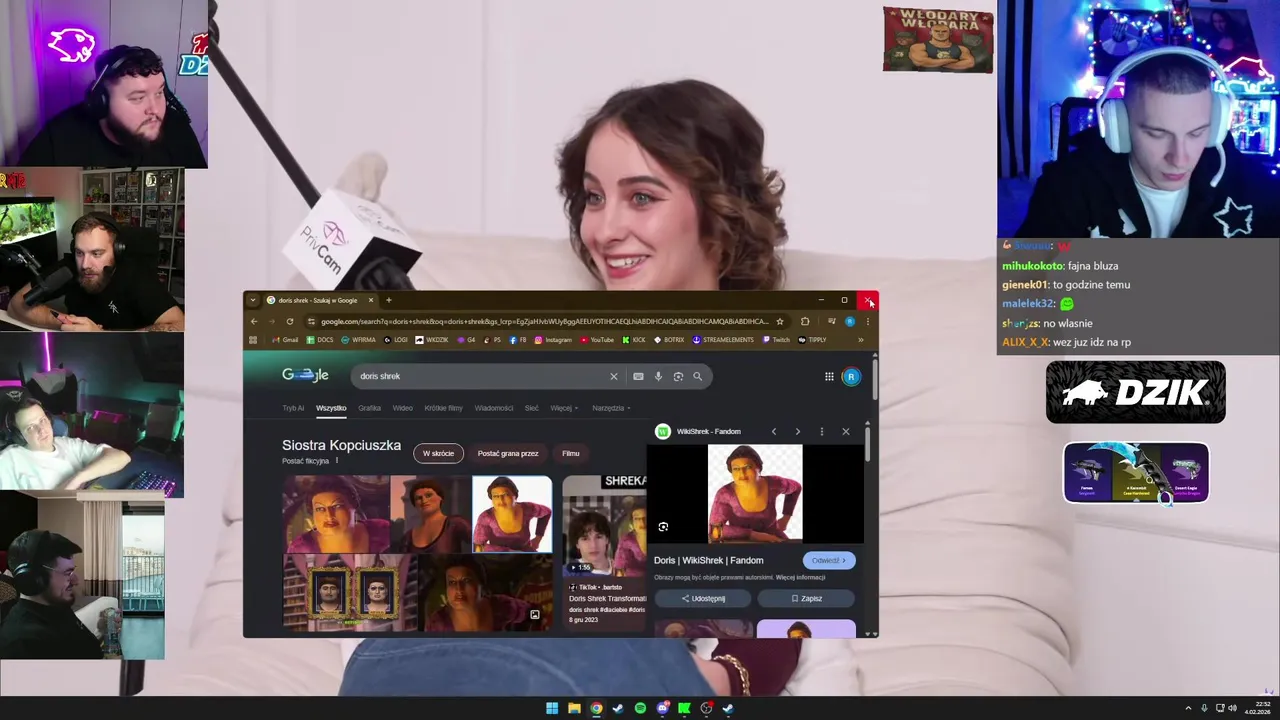Image resolution: width=1280 pixels, height=720 pixels.
Task: Go to previous image in Fandom panel
Action: pos(774,431)
